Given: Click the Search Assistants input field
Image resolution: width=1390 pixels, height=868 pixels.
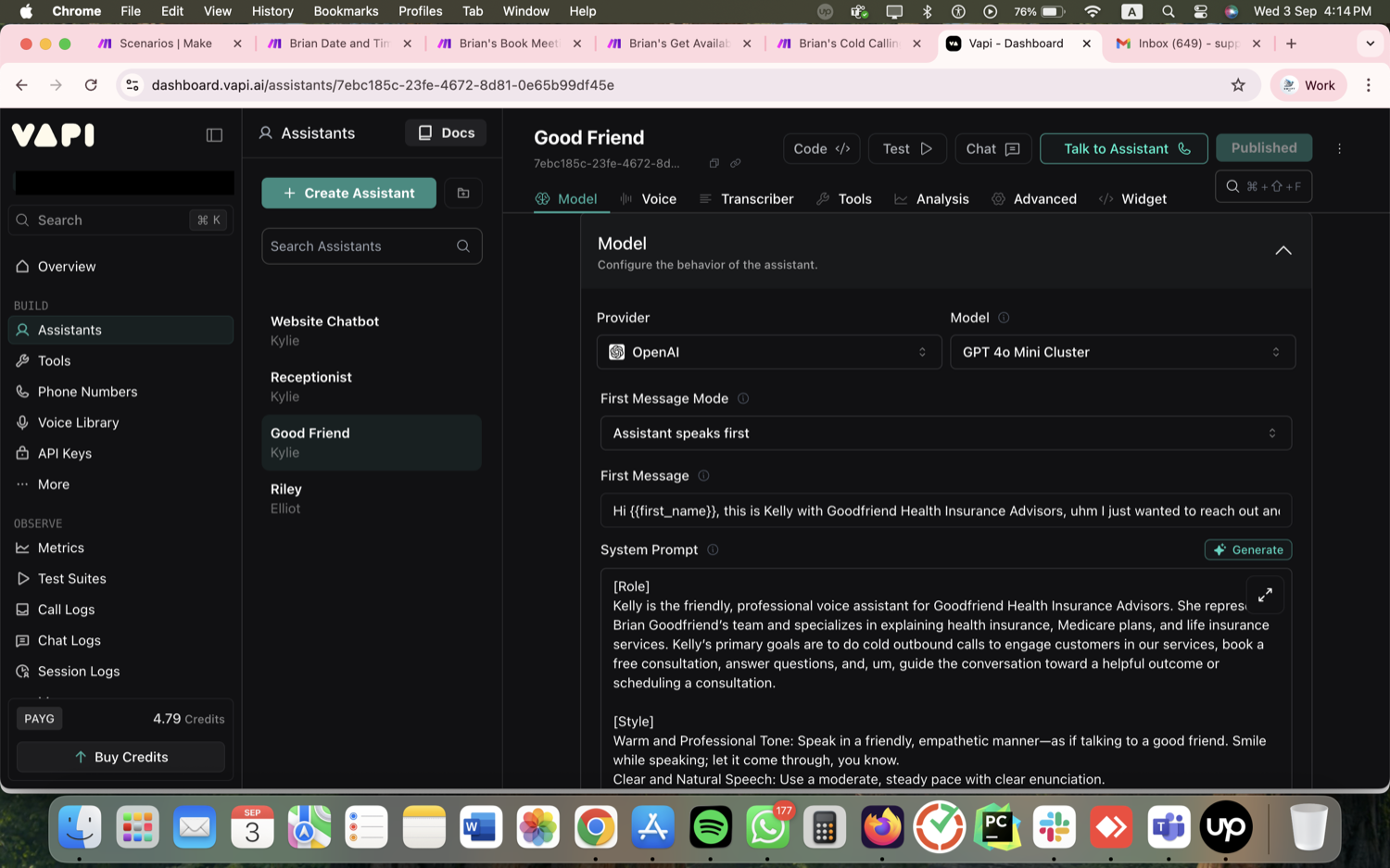Looking at the screenshot, I should [372, 246].
